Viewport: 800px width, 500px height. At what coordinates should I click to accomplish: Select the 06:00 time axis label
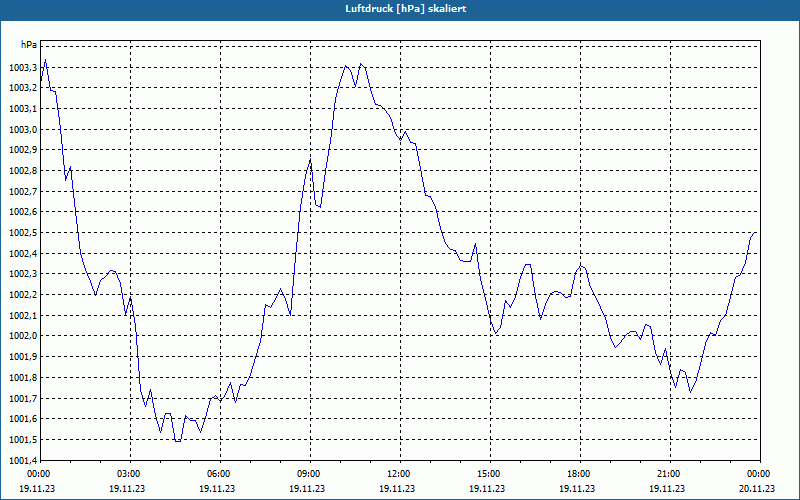217,474
